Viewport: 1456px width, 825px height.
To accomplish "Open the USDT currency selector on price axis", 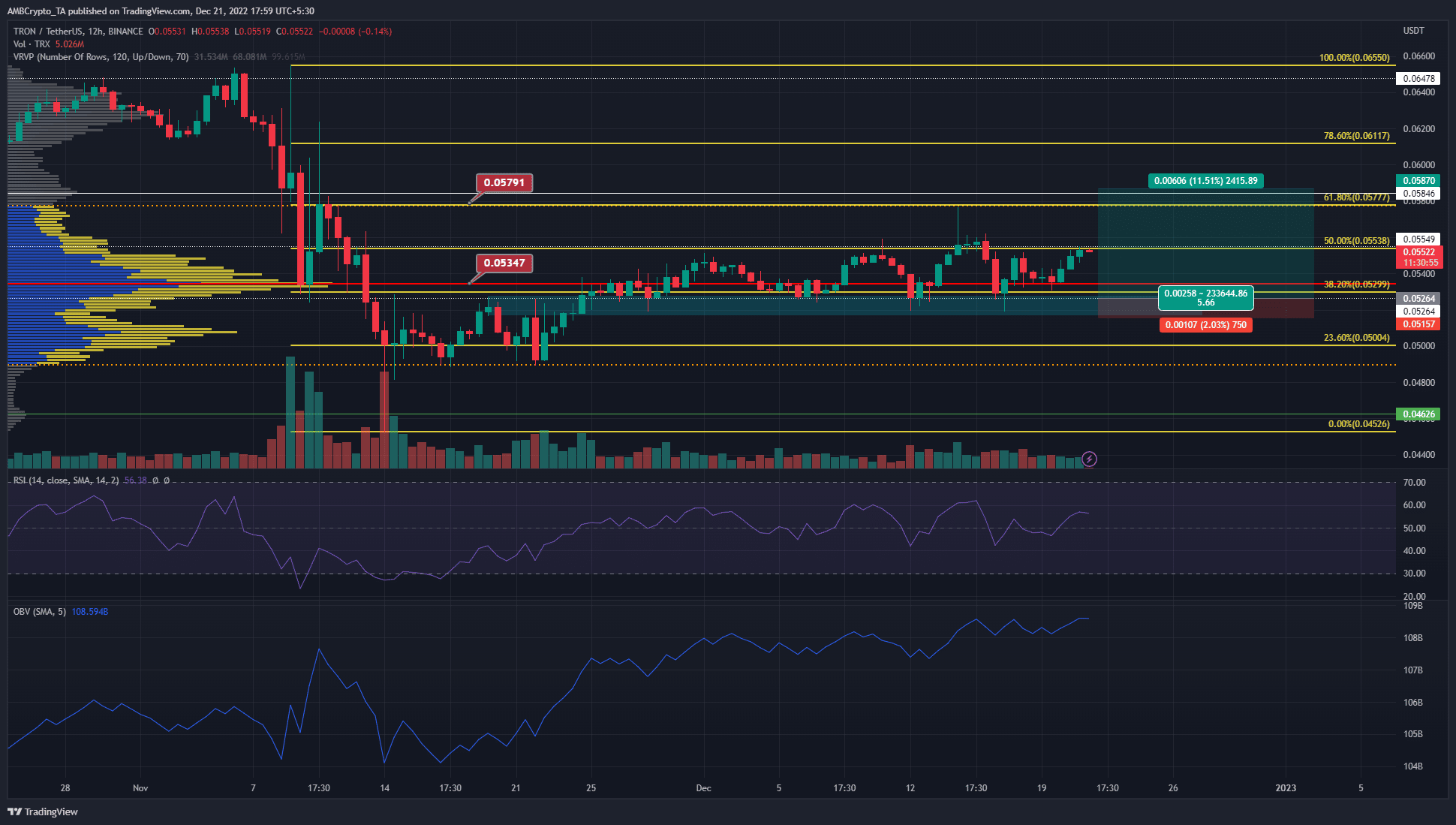I will tap(1413, 31).
